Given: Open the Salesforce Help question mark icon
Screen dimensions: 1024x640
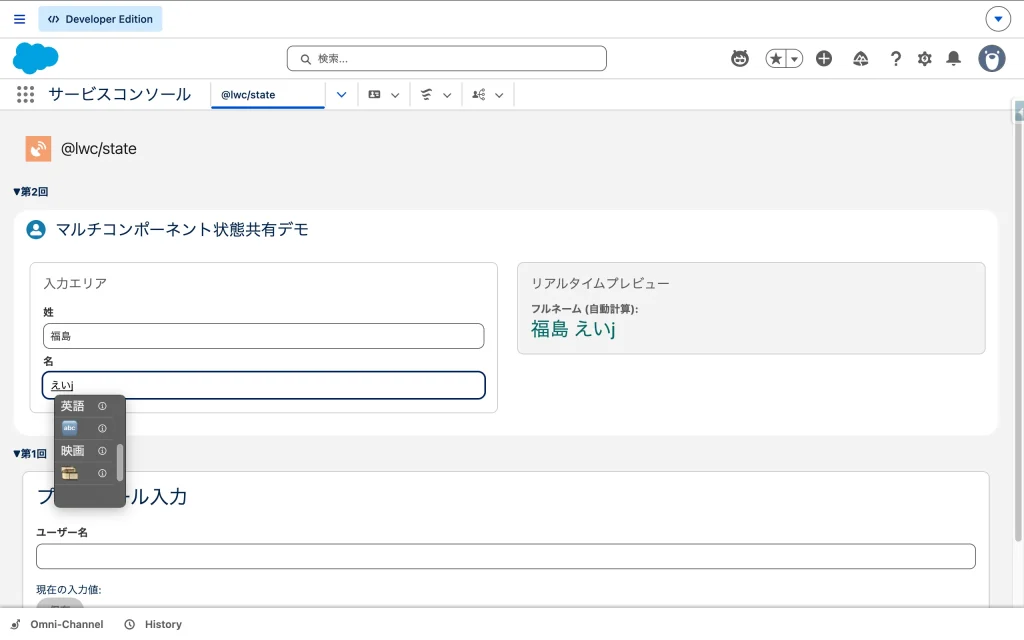Looking at the screenshot, I should (x=896, y=59).
